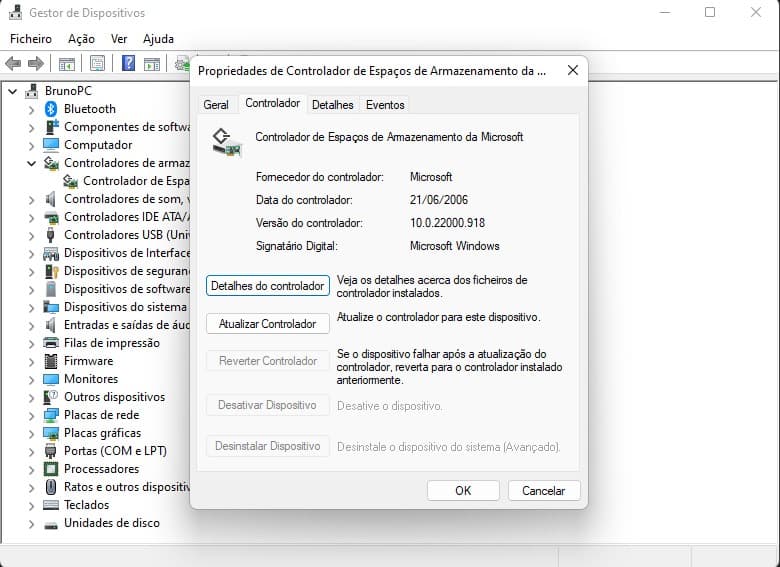Click the Forward arrow in the toolbar
This screenshot has width=780, height=567.
[35, 64]
